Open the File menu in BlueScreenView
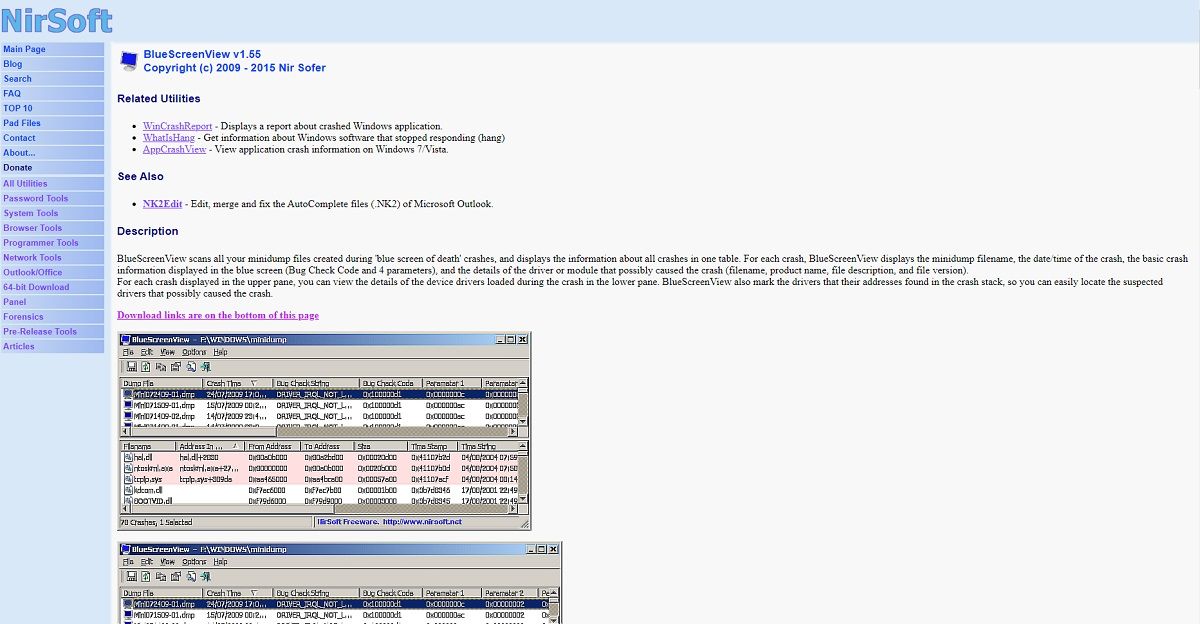The width and height of the screenshot is (1200, 624). [x=129, y=352]
